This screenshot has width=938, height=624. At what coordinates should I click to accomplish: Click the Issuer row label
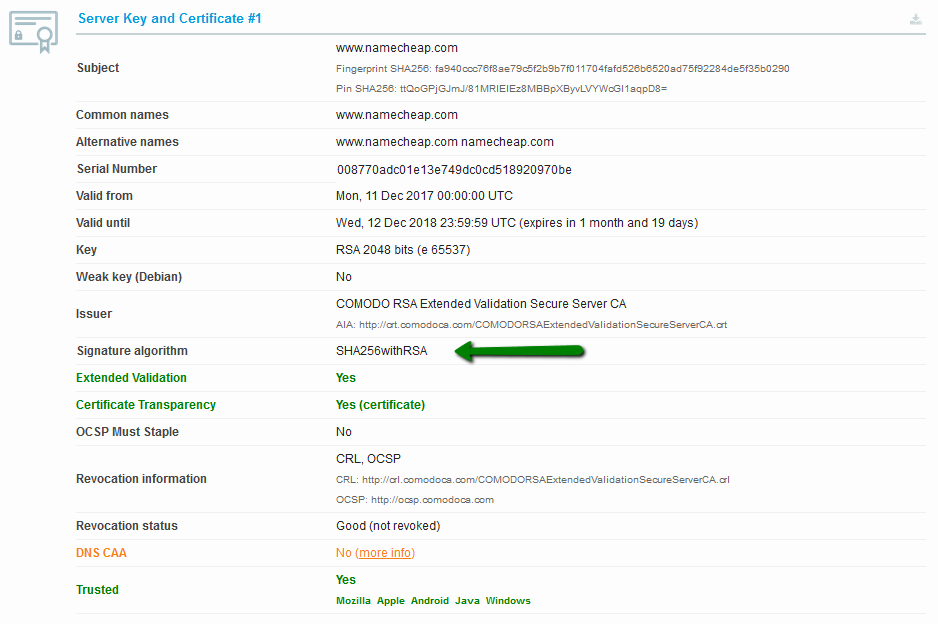[93, 313]
